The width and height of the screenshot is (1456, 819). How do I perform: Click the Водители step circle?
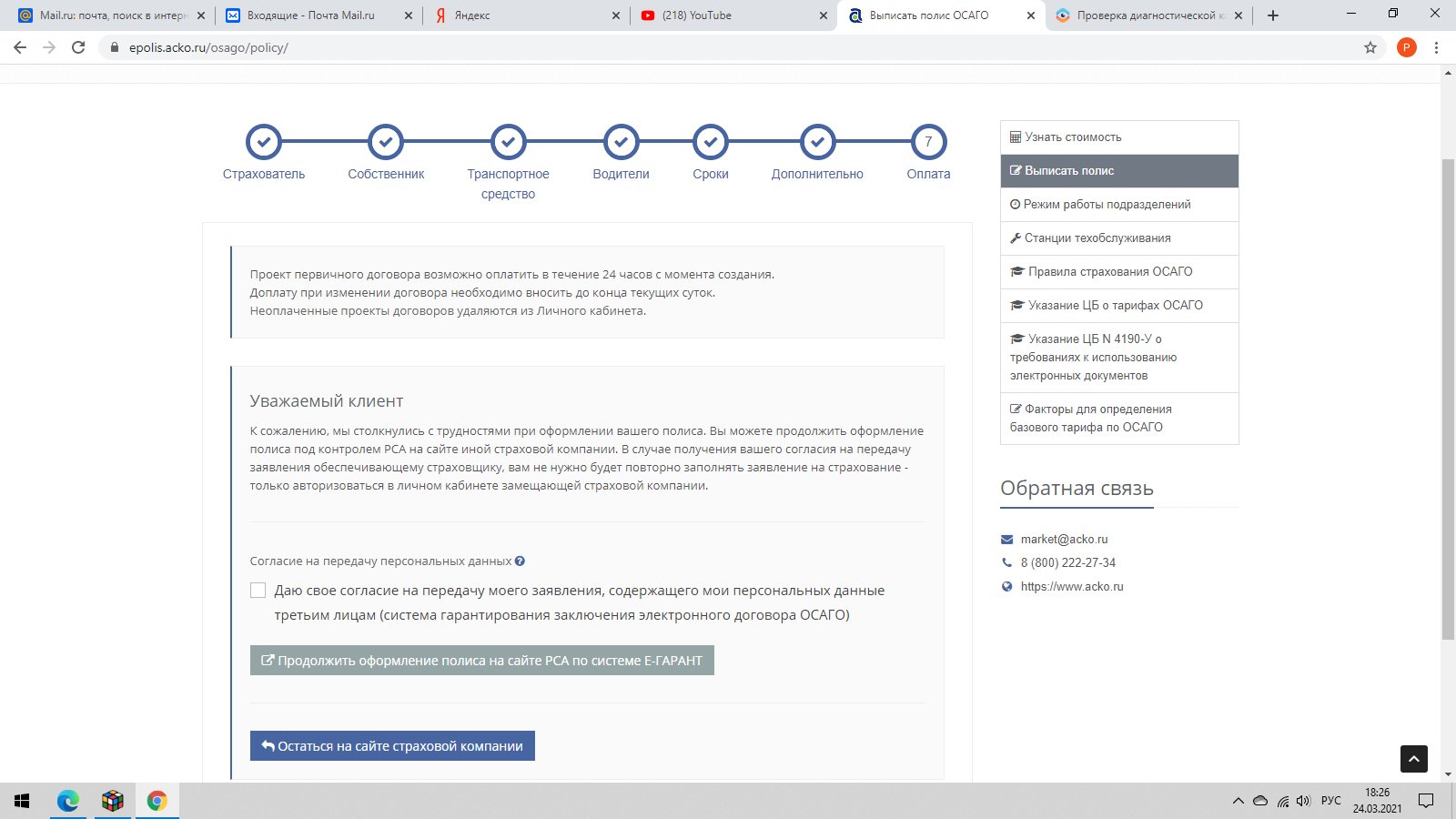point(622,142)
